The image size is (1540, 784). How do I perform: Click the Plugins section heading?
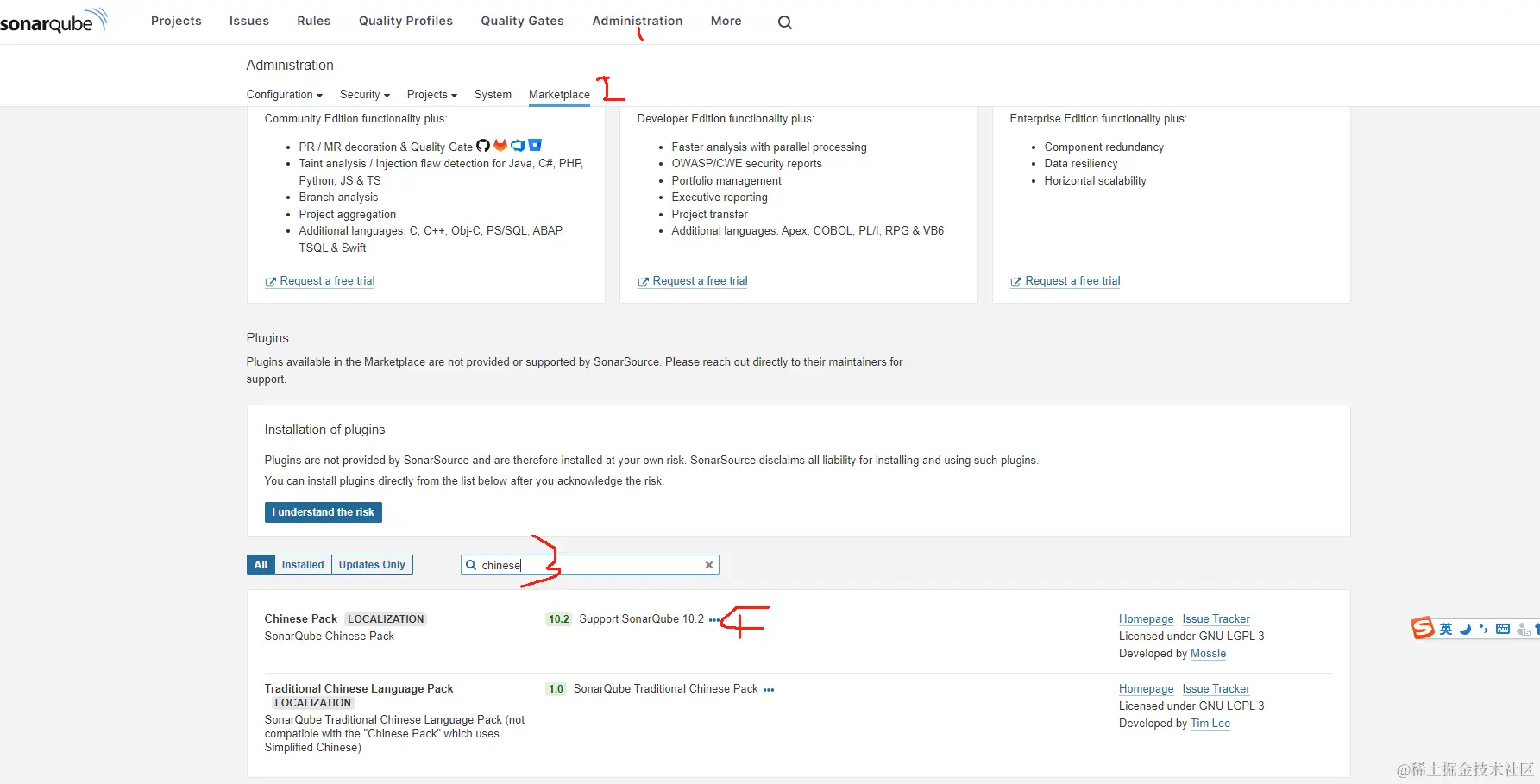click(267, 338)
